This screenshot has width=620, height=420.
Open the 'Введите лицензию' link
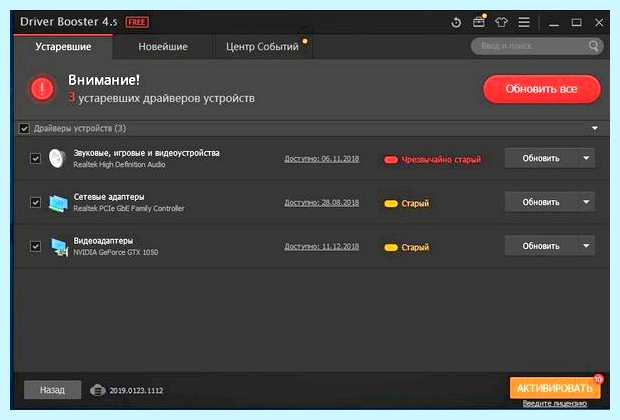pyautogui.click(x=555, y=404)
